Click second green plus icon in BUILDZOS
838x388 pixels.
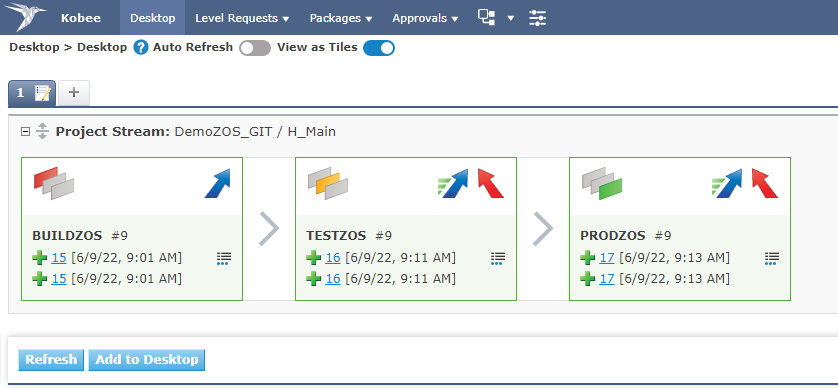click(x=40, y=279)
